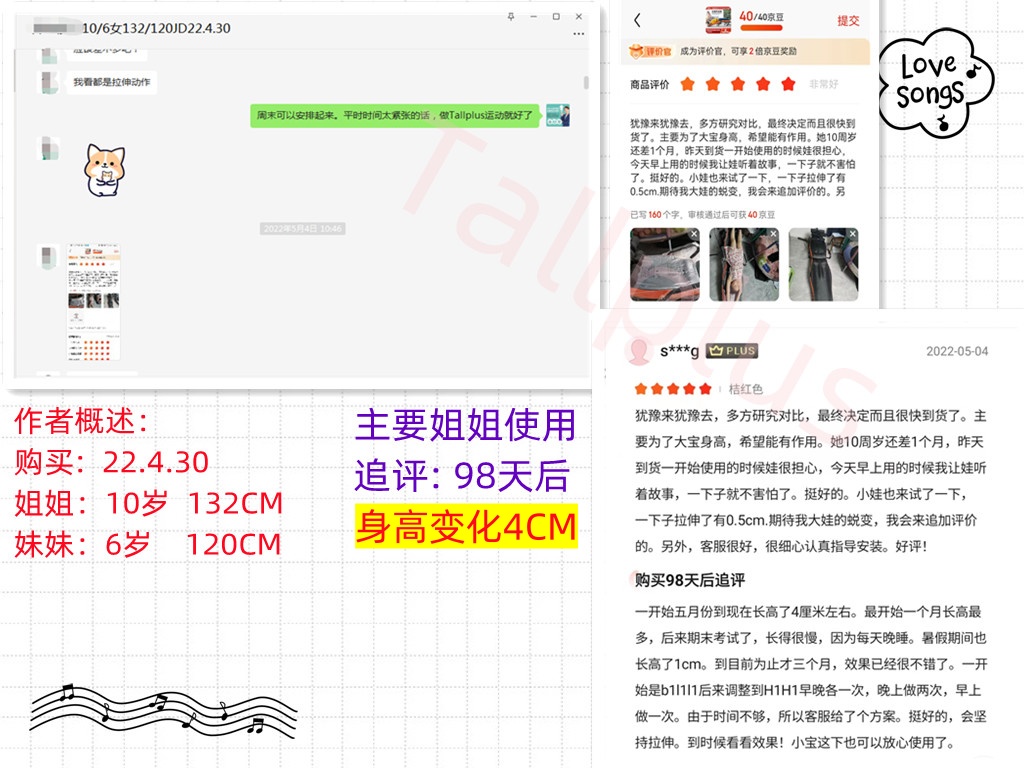Screen dimensions: 1024x768
Task: Click the PLUS member badge
Action: pos(732,351)
